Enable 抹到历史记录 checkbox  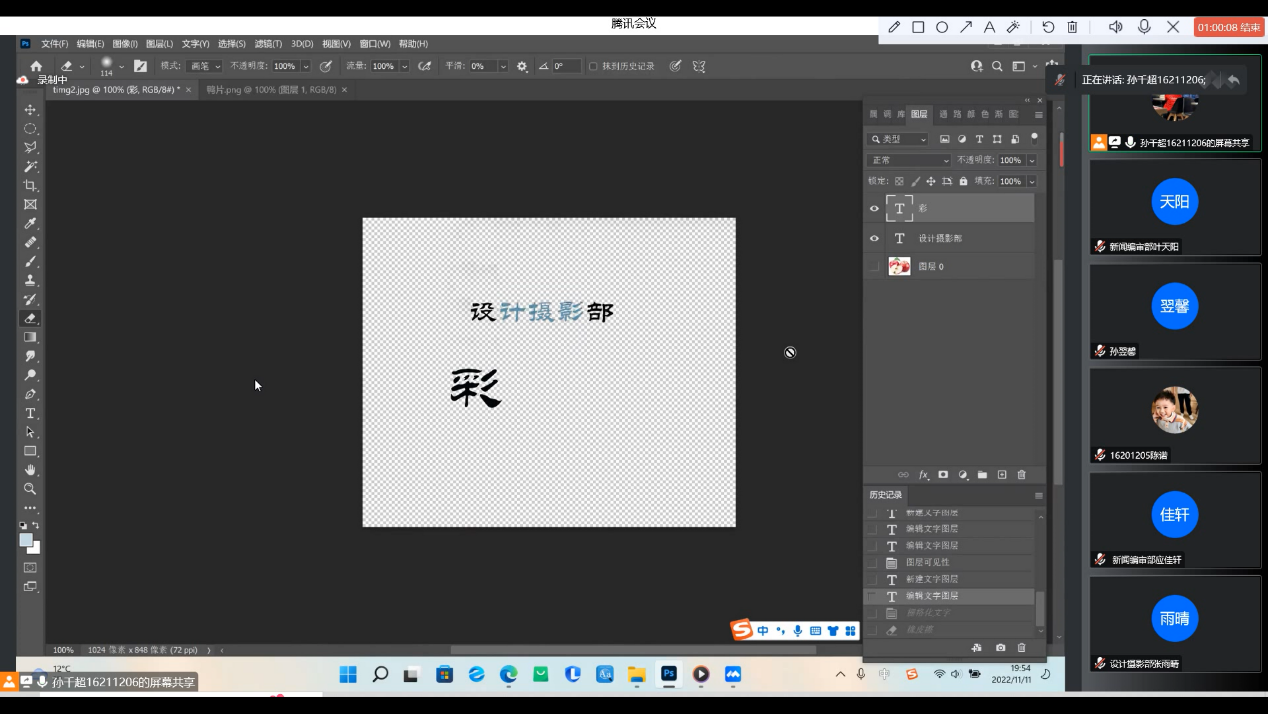(593, 66)
